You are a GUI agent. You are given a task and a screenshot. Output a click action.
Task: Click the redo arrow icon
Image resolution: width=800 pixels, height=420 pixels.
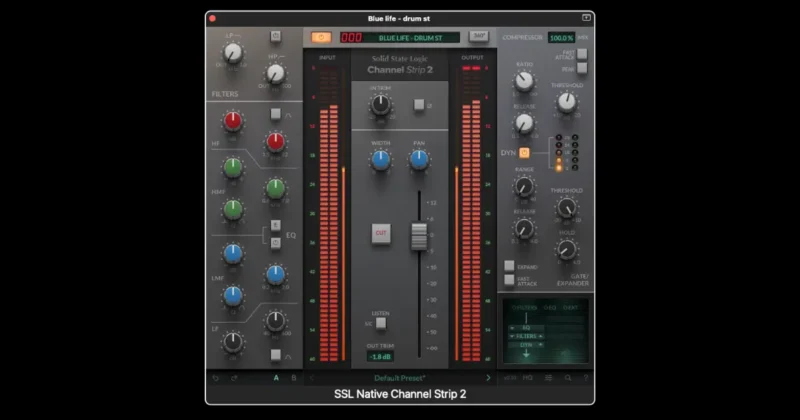234,378
